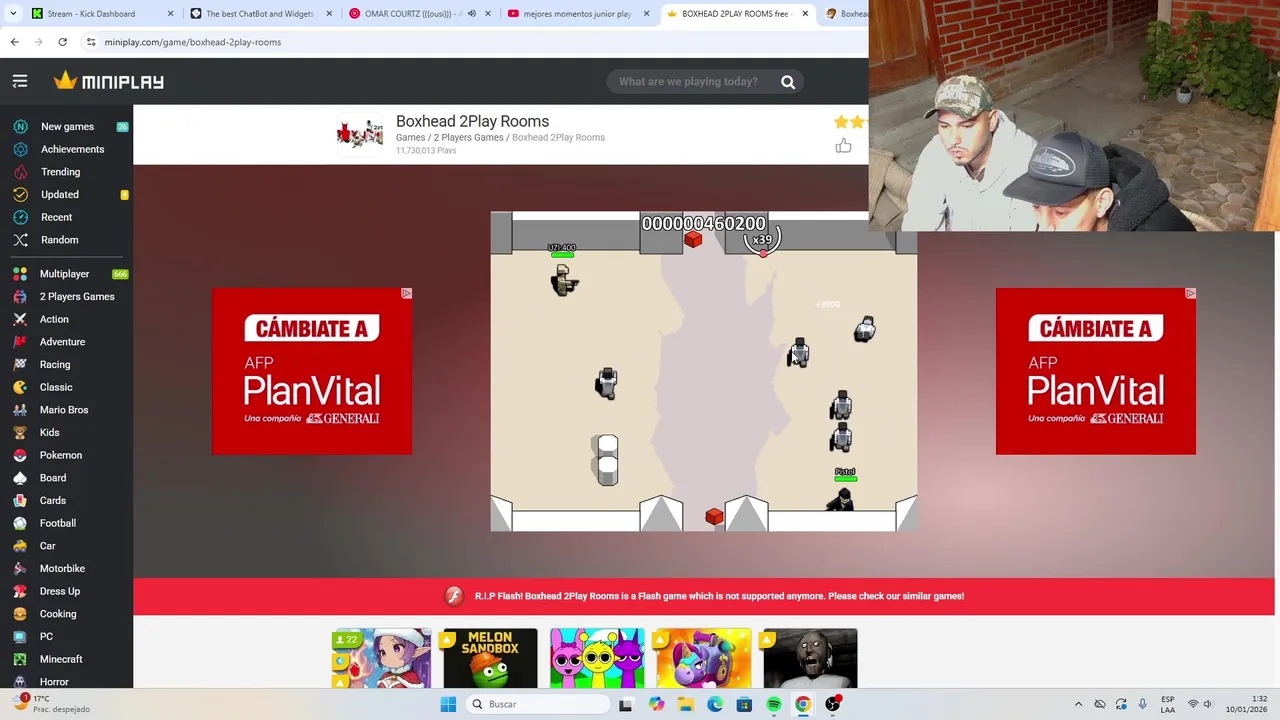Click the Windows taskbar Buscar search box
1280x720 pixels.
(x=538, y=704)
